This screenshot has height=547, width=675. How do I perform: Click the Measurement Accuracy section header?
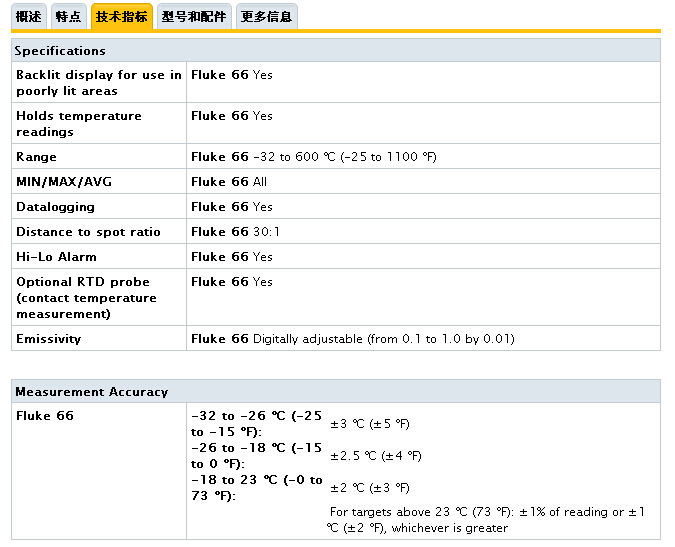tap(91, 392)
